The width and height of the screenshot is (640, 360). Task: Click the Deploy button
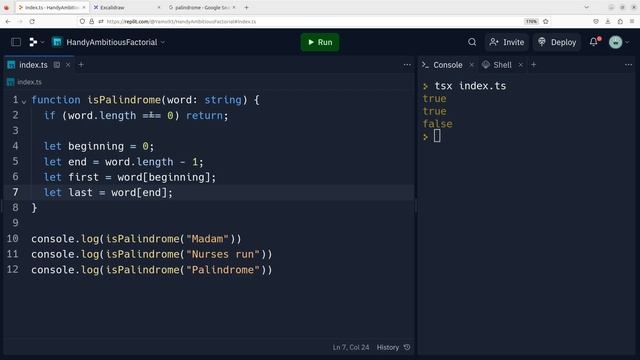557,42
